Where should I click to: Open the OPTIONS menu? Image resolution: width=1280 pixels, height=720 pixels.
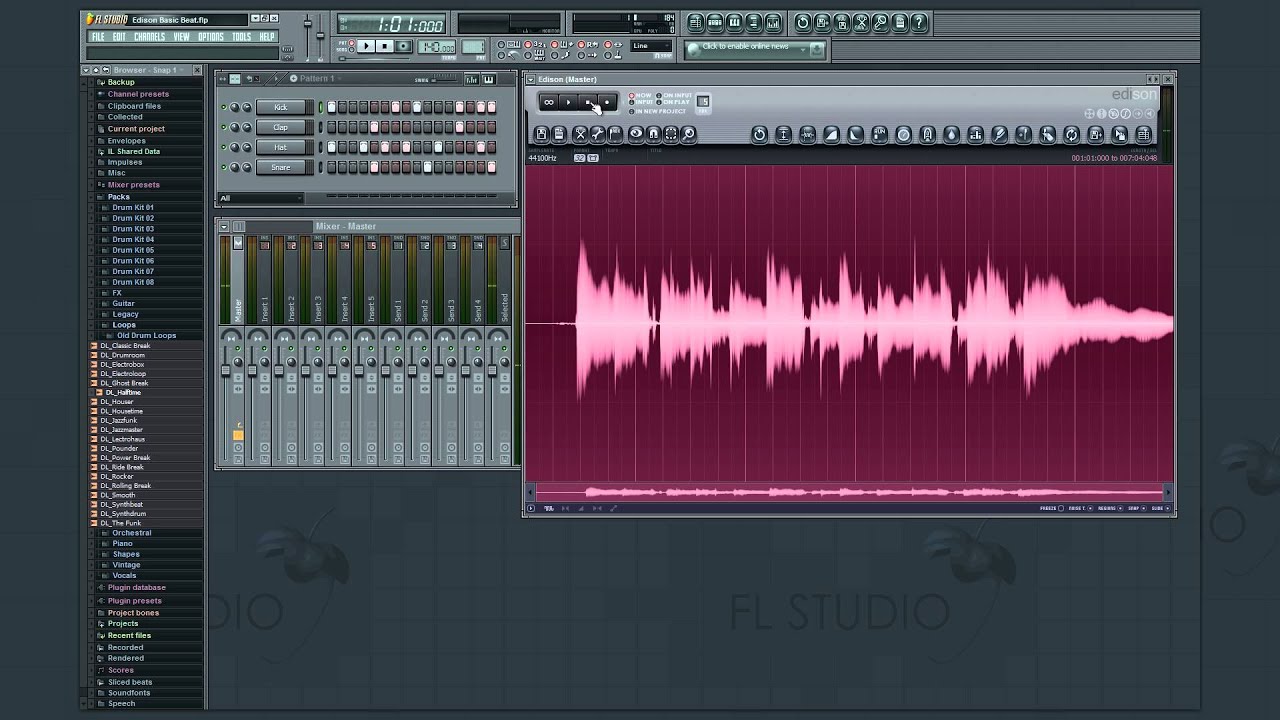click(211, 37)
